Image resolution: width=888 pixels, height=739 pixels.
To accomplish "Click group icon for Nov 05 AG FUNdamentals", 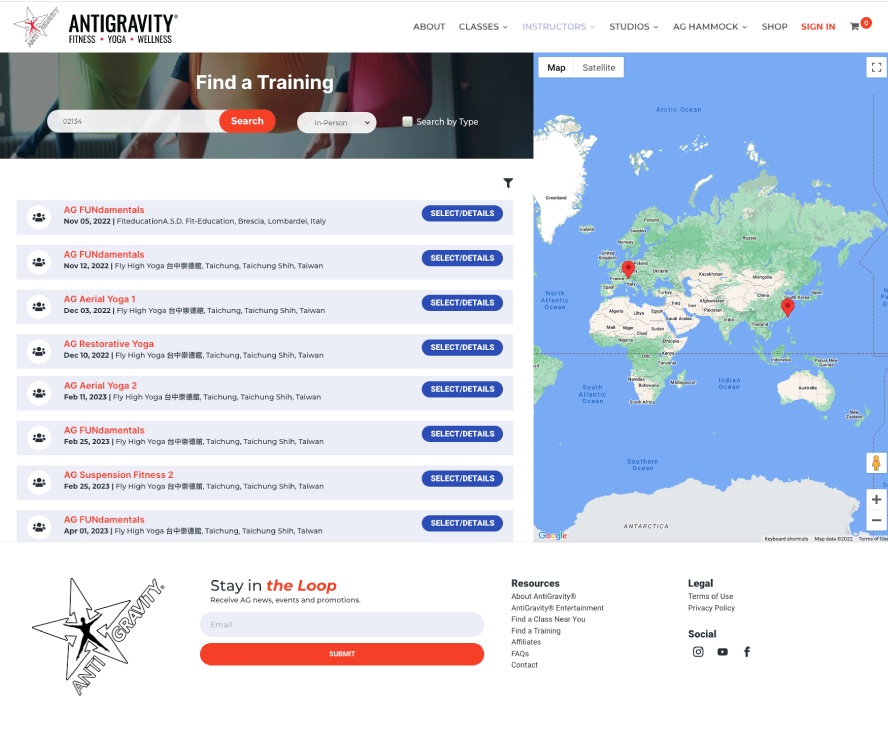I will [39, 217].
